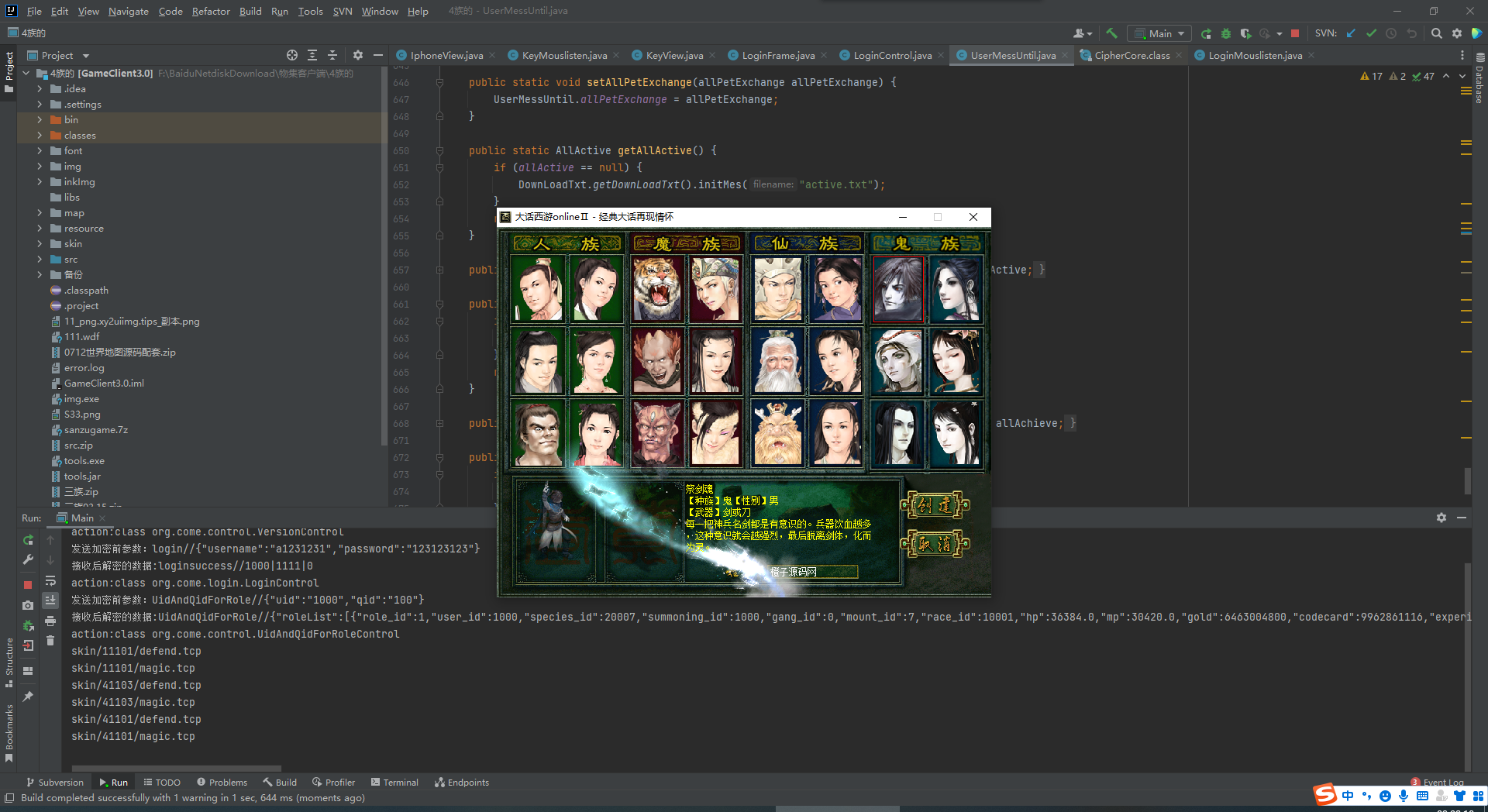This screenshot has width=1488, height=812.
Task: Expand the src folder in project tree
Action: 40,260
